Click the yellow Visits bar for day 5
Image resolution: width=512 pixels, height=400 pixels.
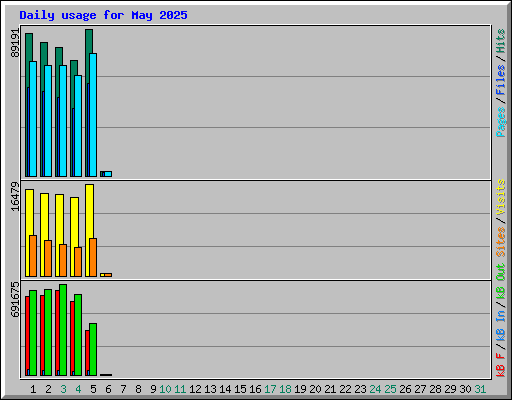tap(89, 211)
